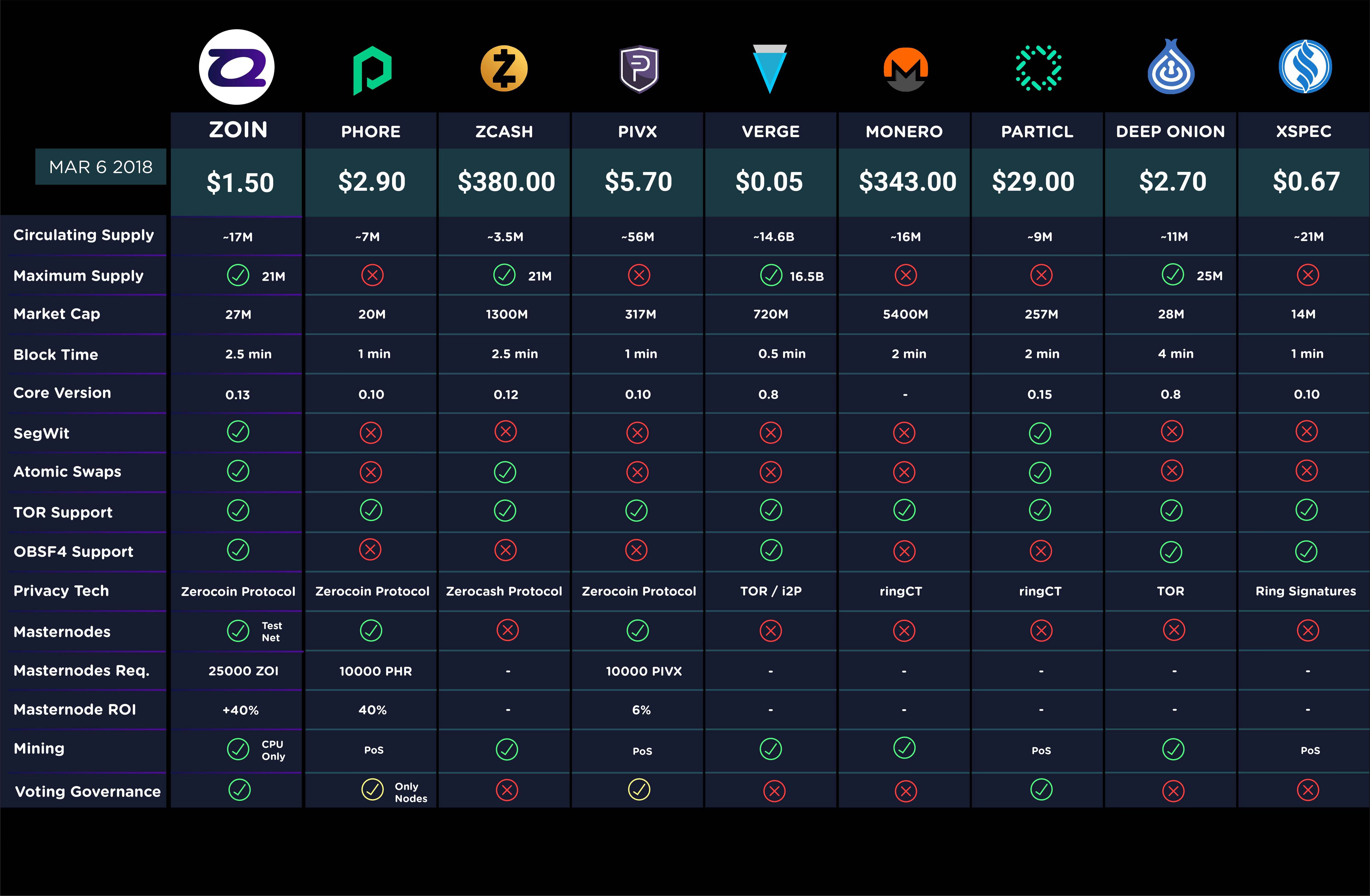Click the MAR 6 2018 date label

[x=101, y=167]
